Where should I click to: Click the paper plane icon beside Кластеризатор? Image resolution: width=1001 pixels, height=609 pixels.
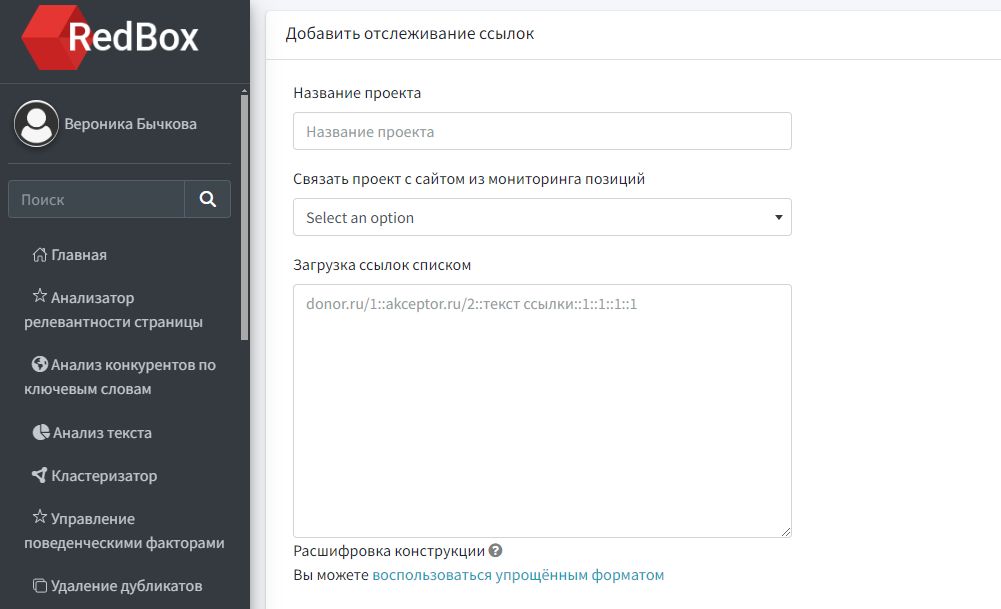click(40, 476)
